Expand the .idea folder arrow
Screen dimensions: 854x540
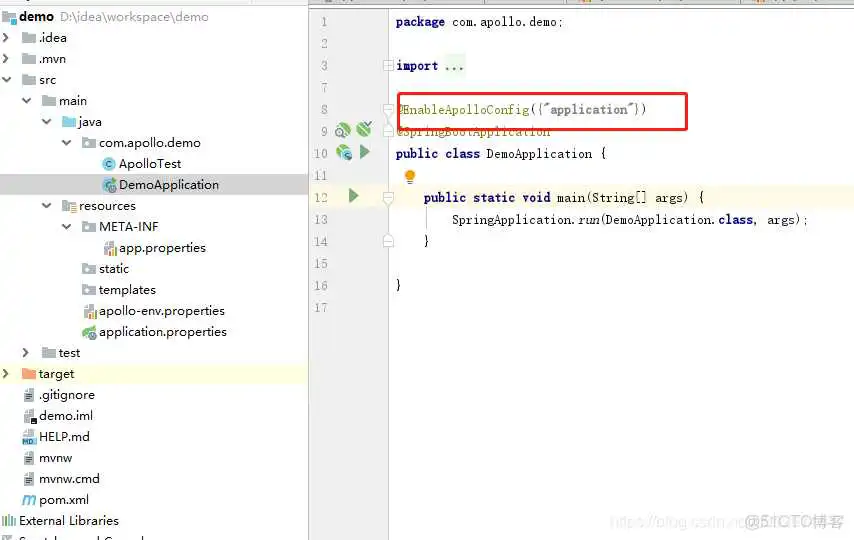[7, 38]
